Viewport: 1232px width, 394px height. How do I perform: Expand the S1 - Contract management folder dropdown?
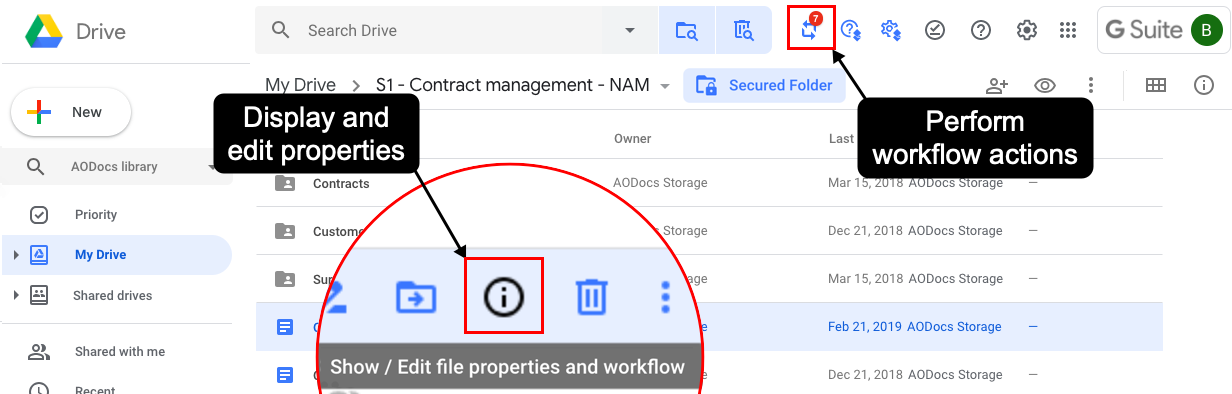pos(665,86)
